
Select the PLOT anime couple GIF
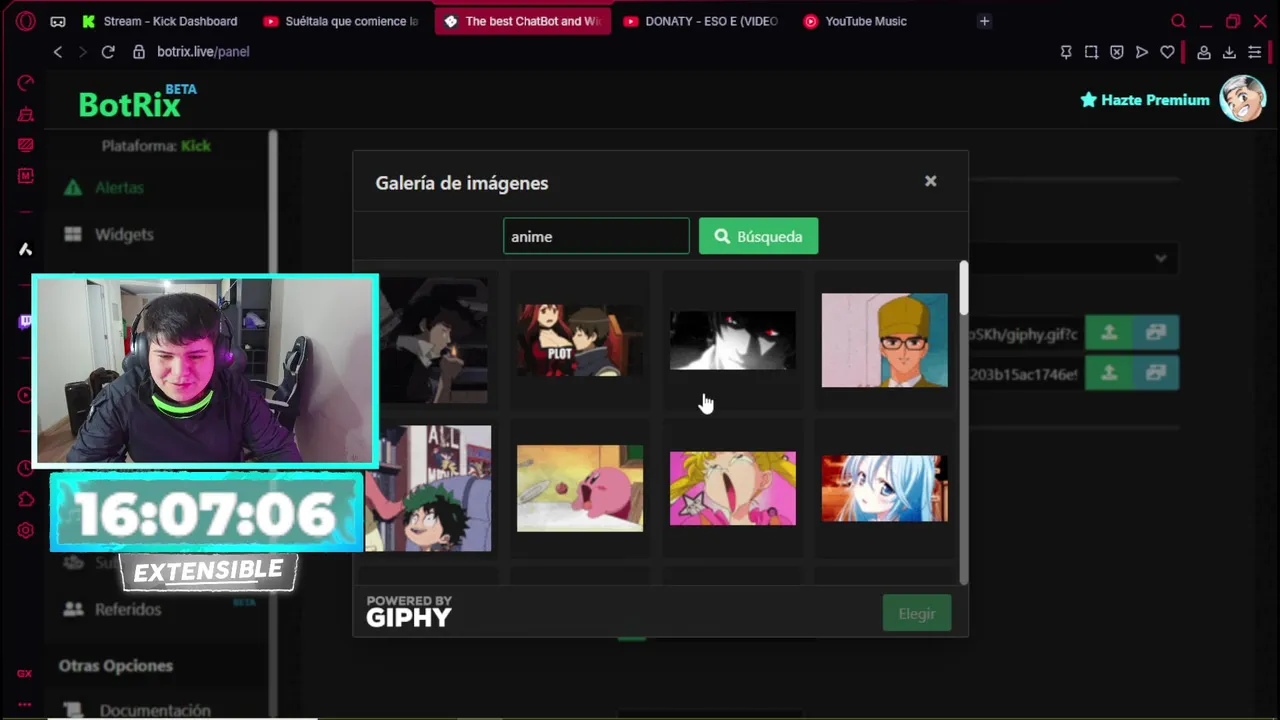pyautogui.click(x=580, y=340)
